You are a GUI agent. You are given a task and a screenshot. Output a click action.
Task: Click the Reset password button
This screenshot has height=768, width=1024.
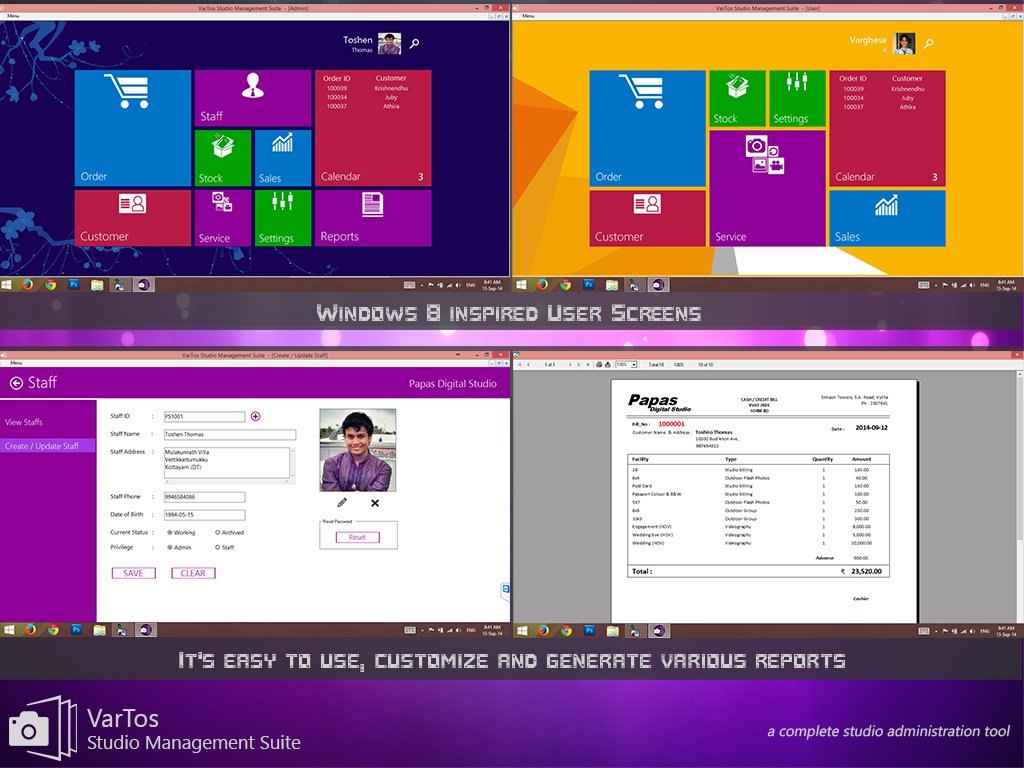357,537
